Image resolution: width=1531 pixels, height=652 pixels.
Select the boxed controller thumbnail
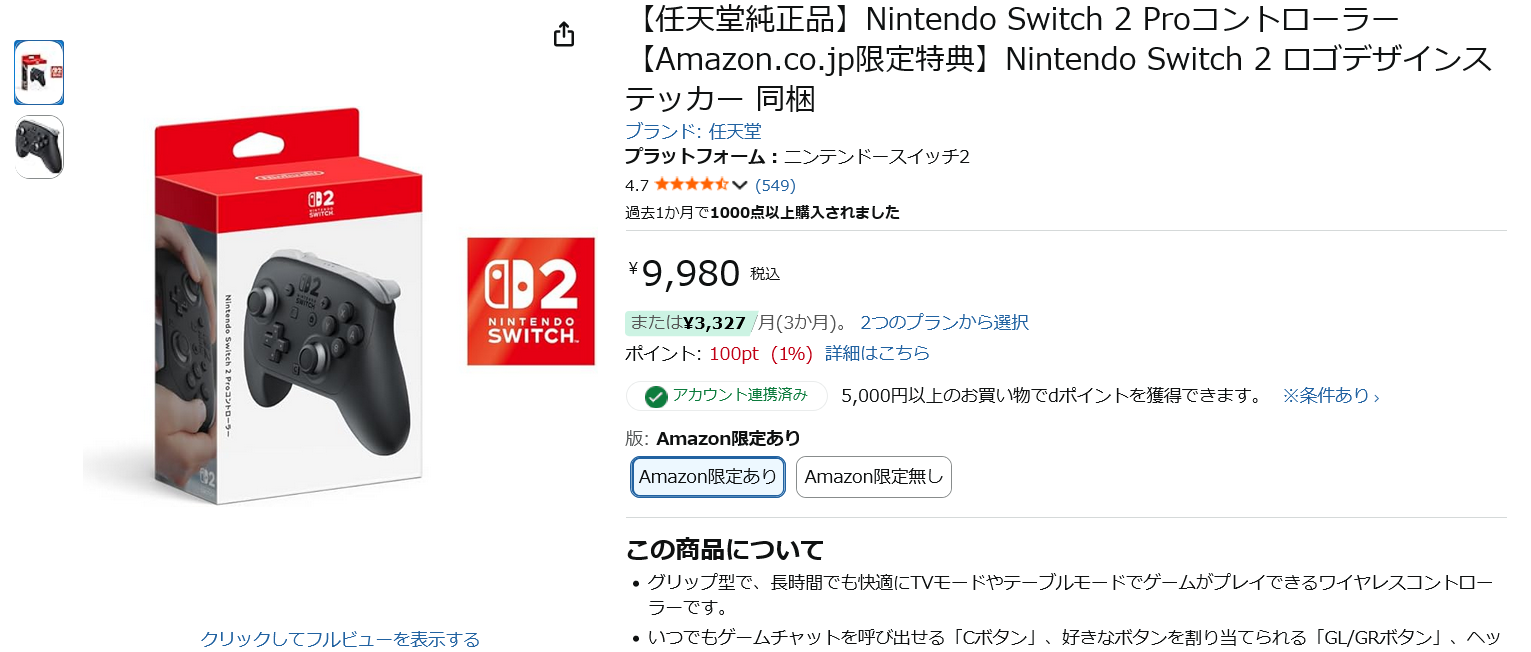click(x=39, y=73)
